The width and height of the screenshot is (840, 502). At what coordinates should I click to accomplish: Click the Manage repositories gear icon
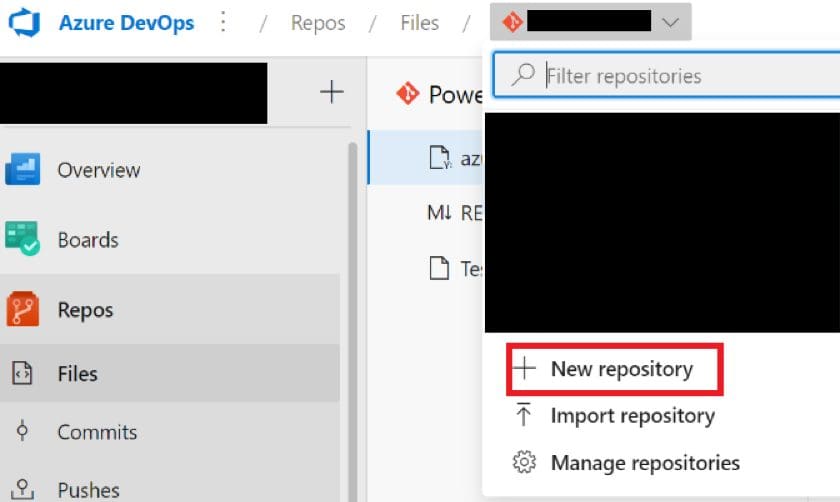523,463
